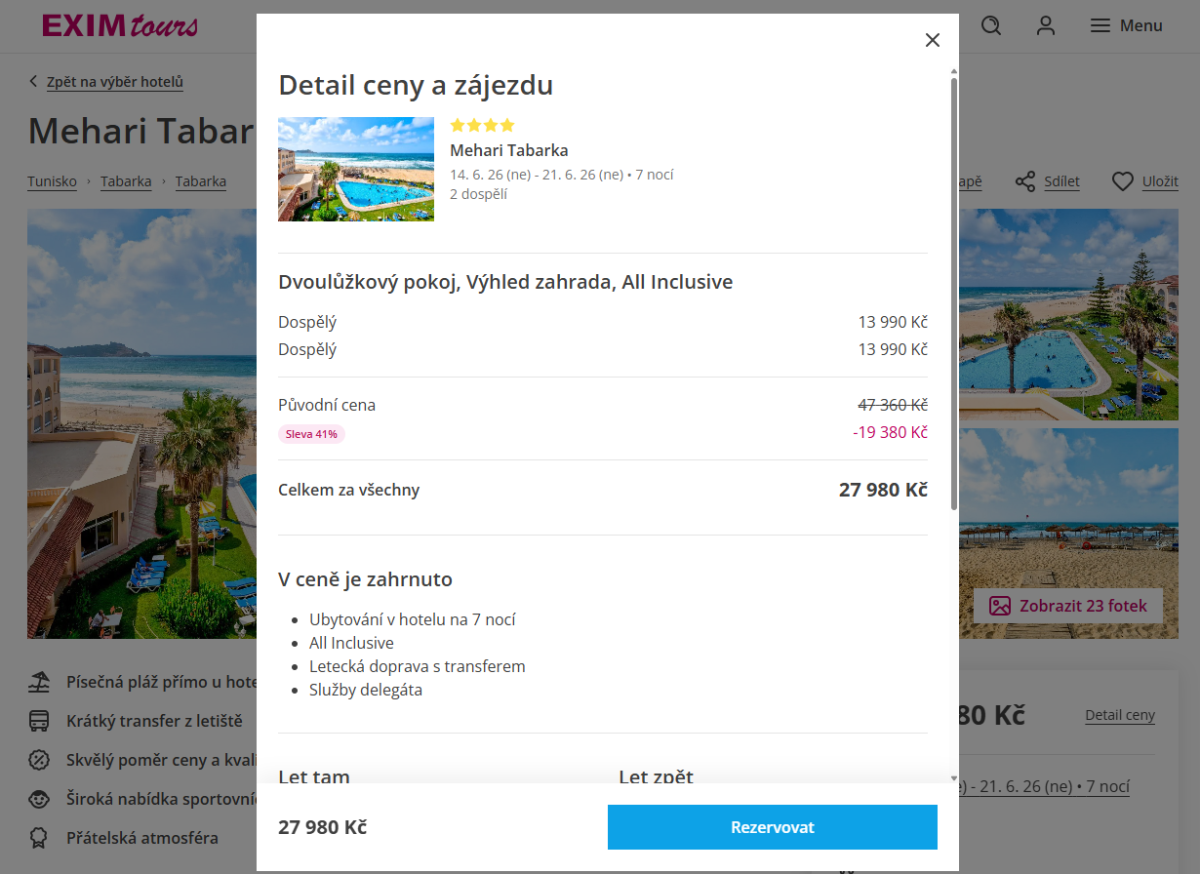
Task: Close the price detail dialog
Action: (932, 40)
